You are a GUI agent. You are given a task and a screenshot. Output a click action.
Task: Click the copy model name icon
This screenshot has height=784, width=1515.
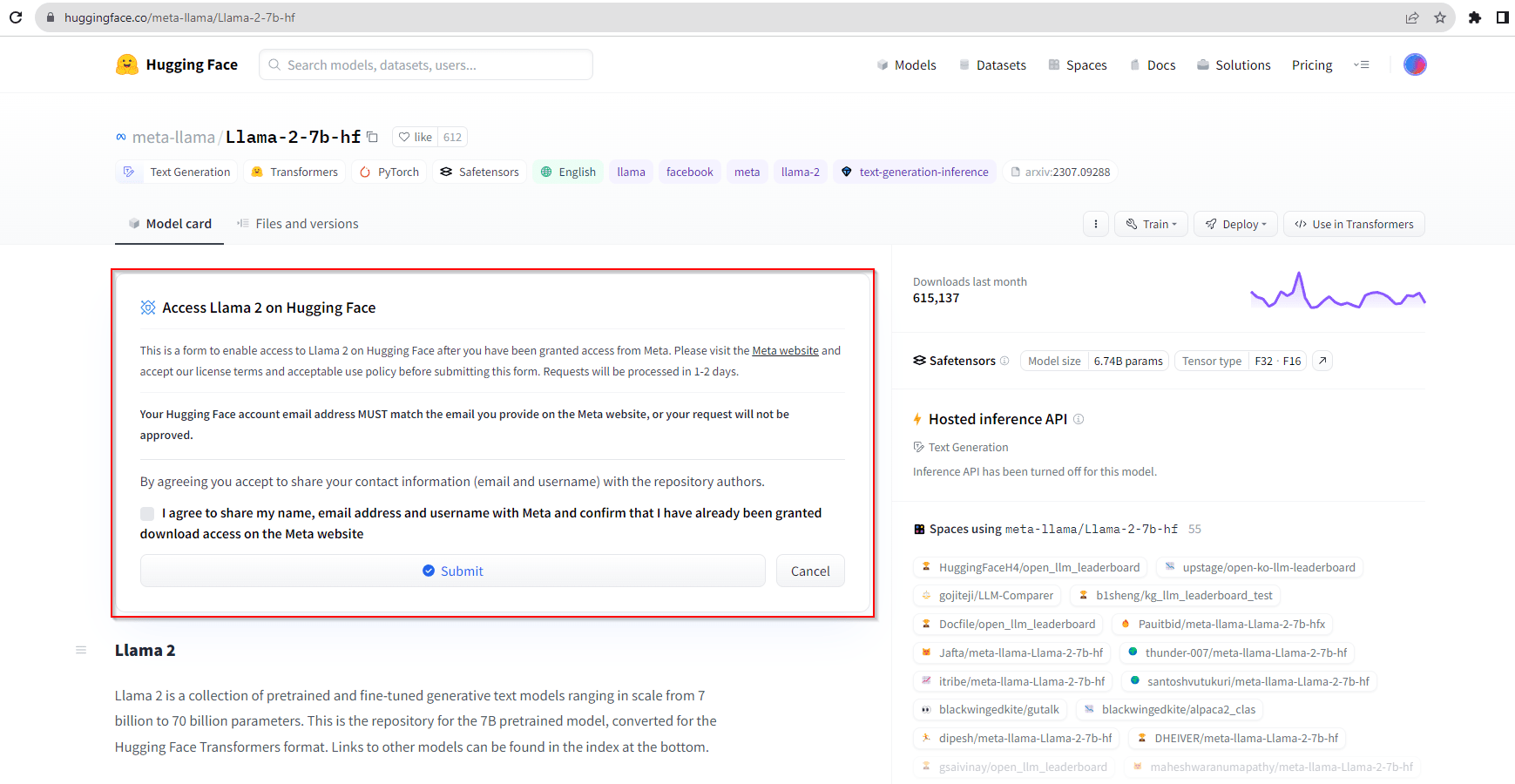372,137
